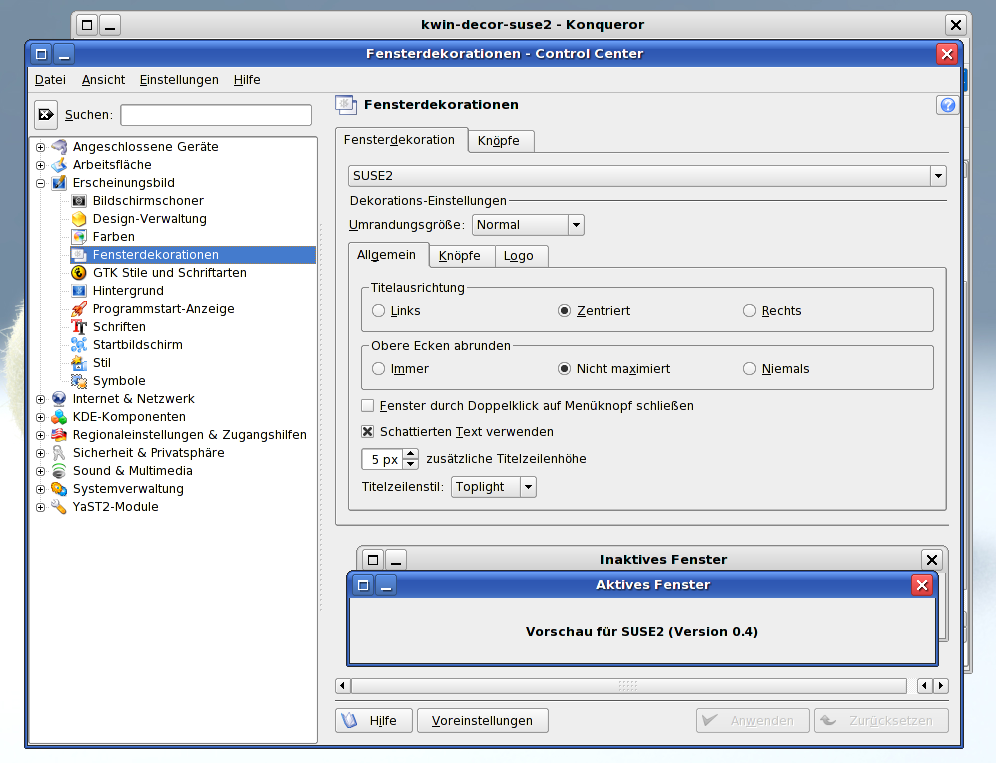Expand the Internet & Netzwerk node
This screenshot has height=763, width=996.
(x=40, y=399)
